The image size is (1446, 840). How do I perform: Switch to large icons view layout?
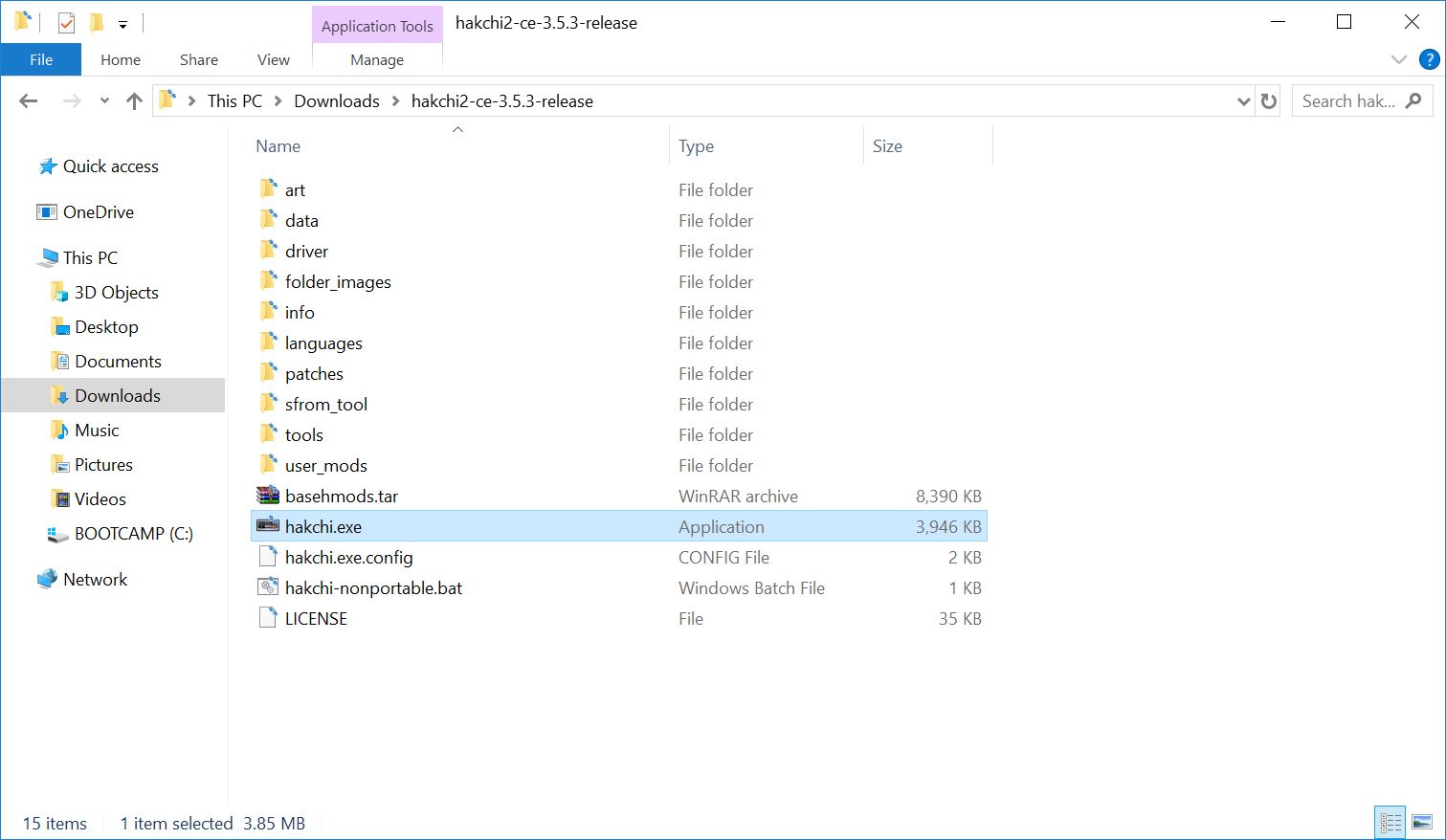(1422, 822)
